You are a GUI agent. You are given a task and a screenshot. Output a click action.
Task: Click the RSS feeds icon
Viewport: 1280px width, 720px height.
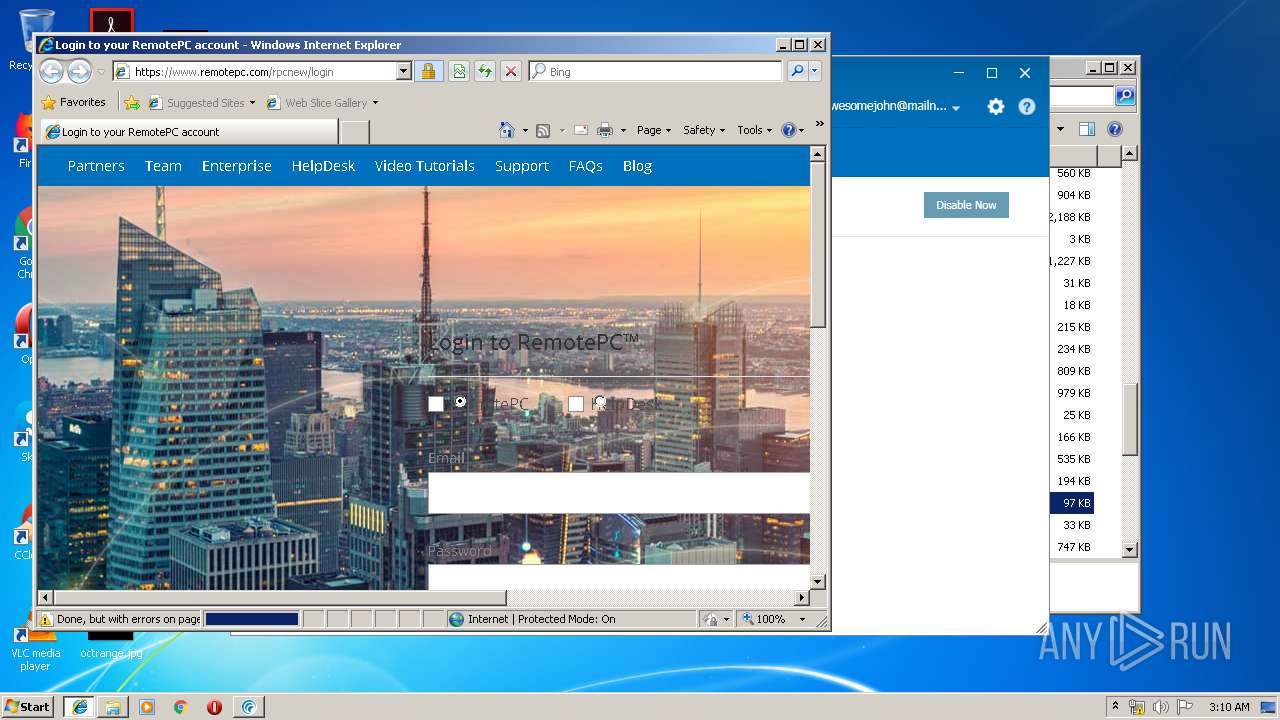click(x=543, y=130)
